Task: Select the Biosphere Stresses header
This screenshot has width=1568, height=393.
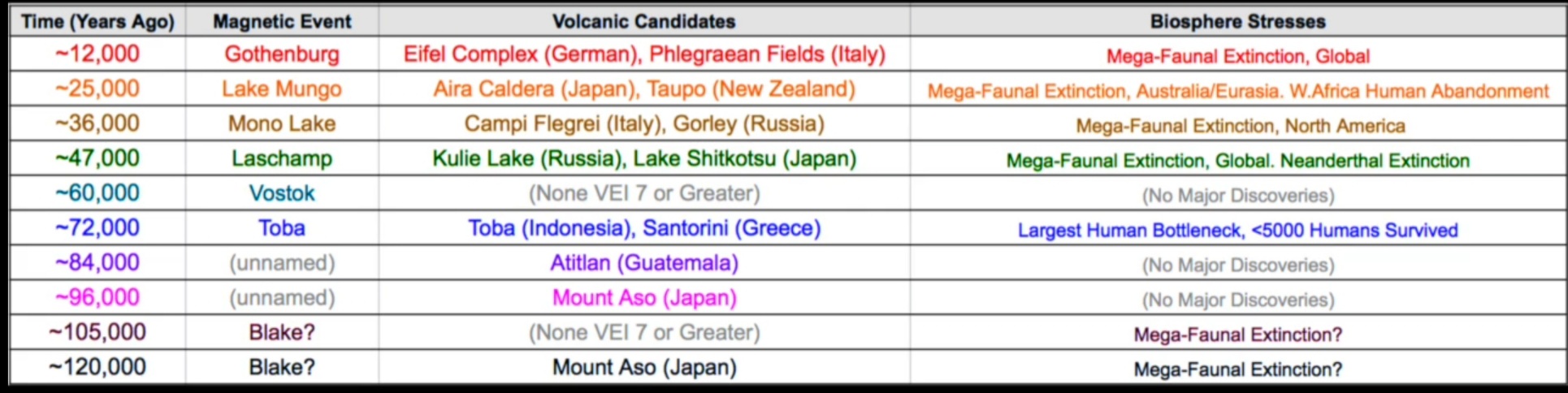Action: [x=1237, y=21]
